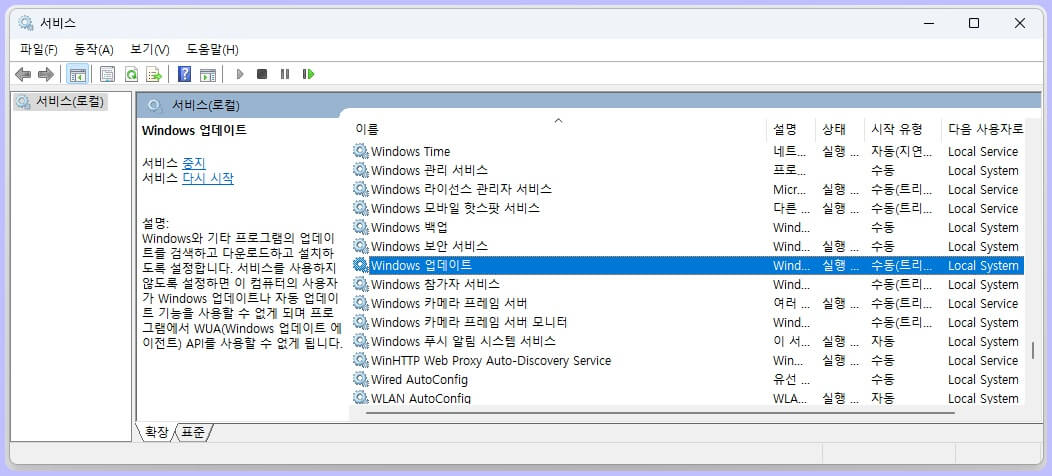Viewport: 1052px width, 476px height.
Task: Click gear icon of Windows 관리 서비스
Action: pos(361,171)
